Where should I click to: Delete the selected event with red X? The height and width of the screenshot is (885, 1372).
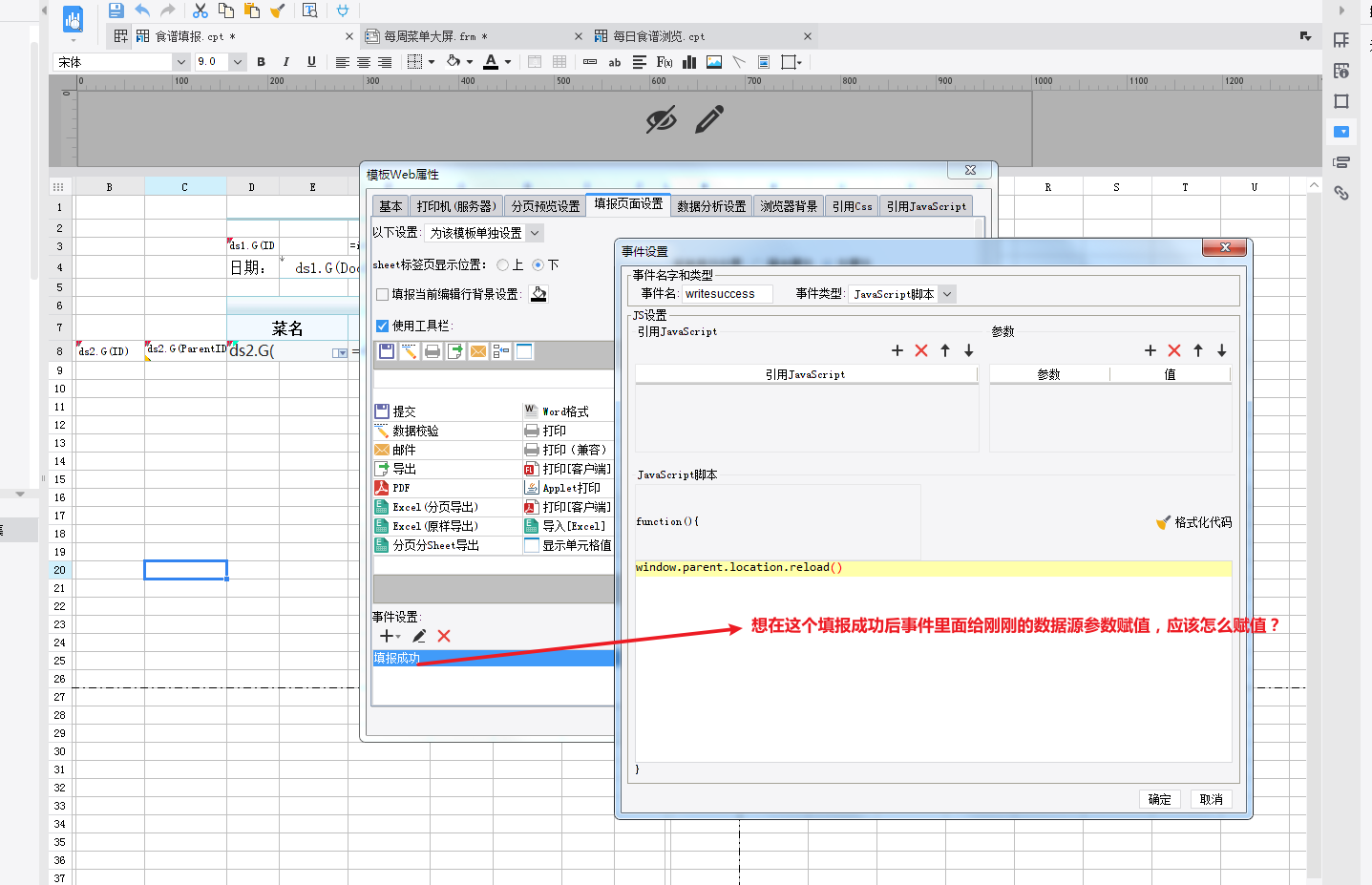(x=444, y=636)
